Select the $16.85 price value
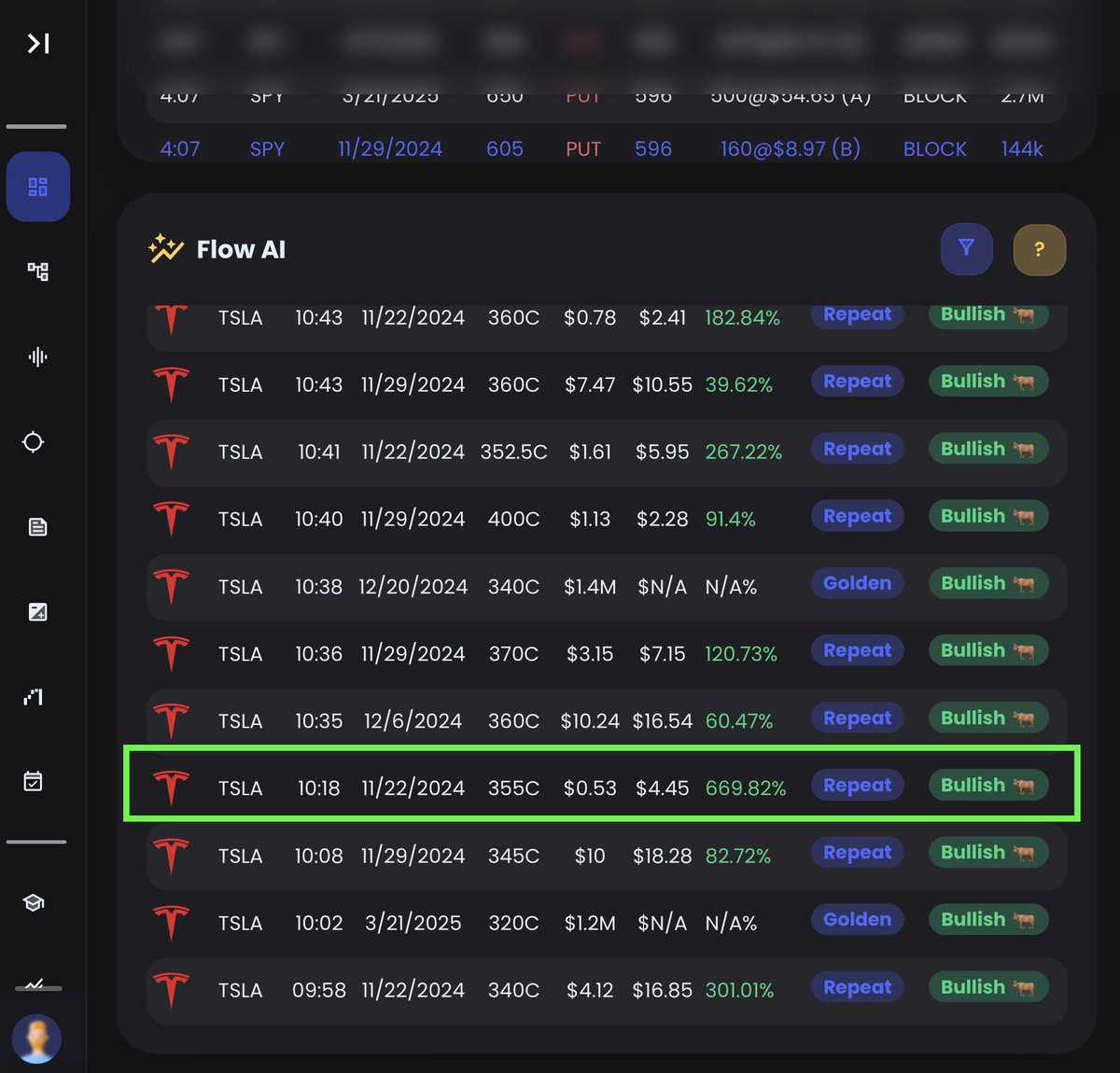This screenshot has width=1120, height=1073. coord(662,990)
